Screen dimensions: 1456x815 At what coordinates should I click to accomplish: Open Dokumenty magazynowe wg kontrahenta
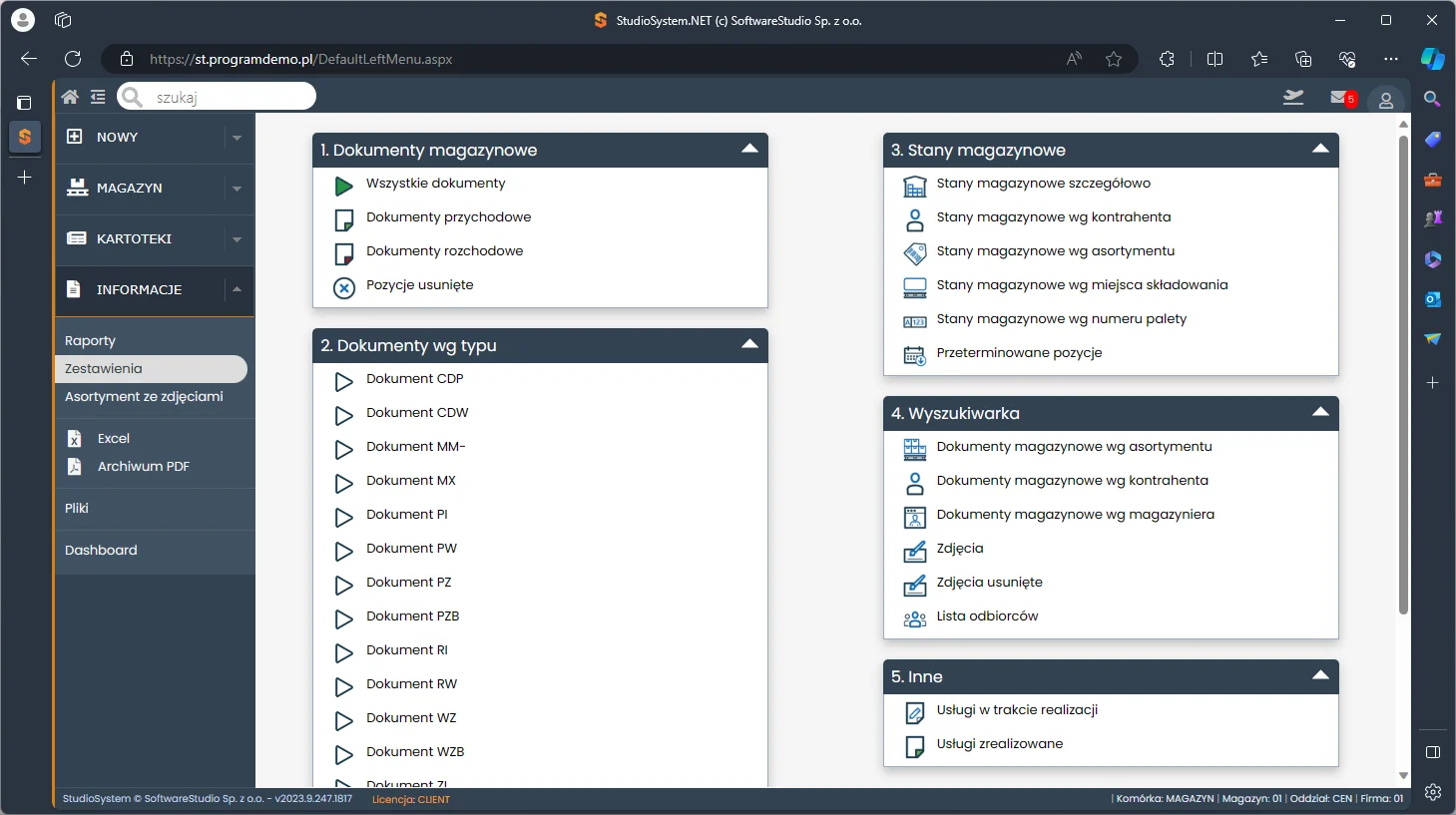[x=1072, y=481]
